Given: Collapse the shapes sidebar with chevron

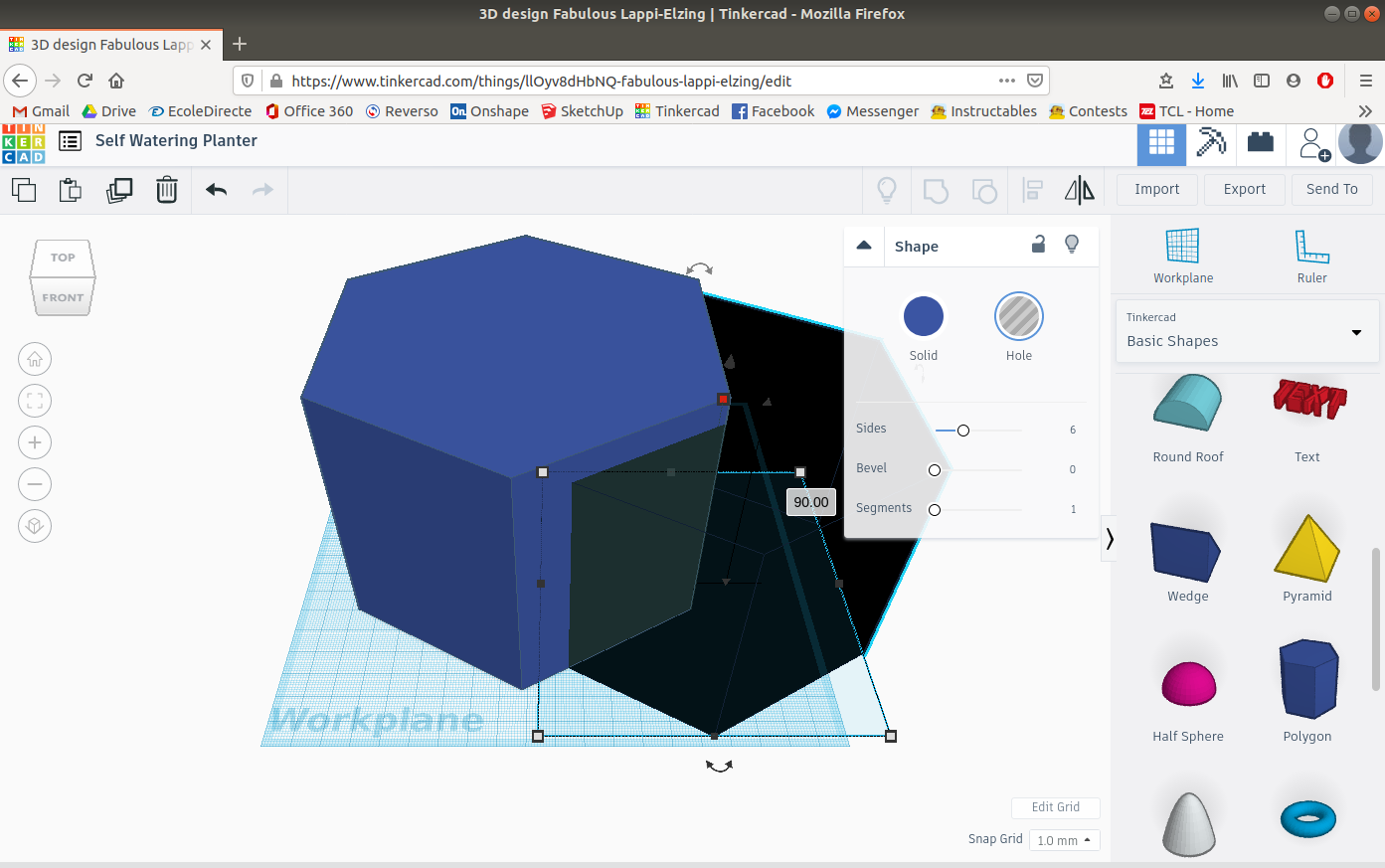Looking at the screenshot, I should click(x=1110, y=539).
